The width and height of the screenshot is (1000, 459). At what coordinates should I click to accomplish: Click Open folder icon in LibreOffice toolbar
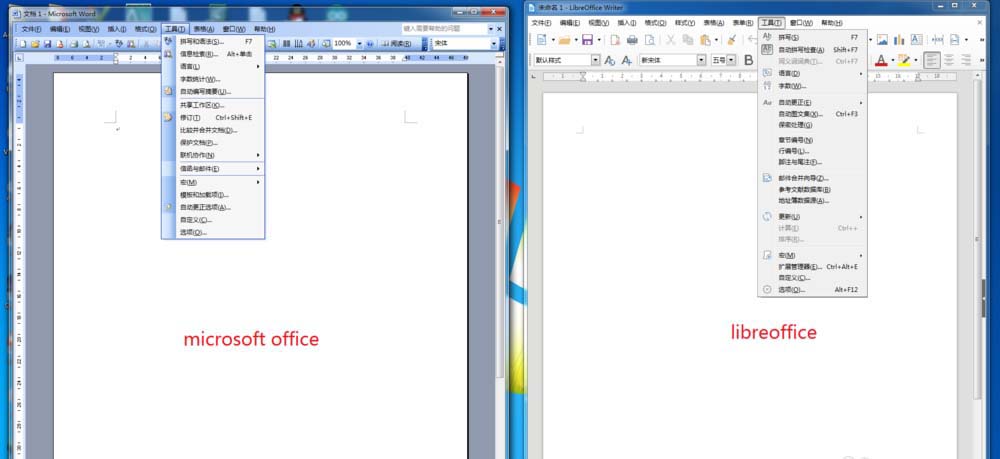pyautogui.click(x=564, y=40)
